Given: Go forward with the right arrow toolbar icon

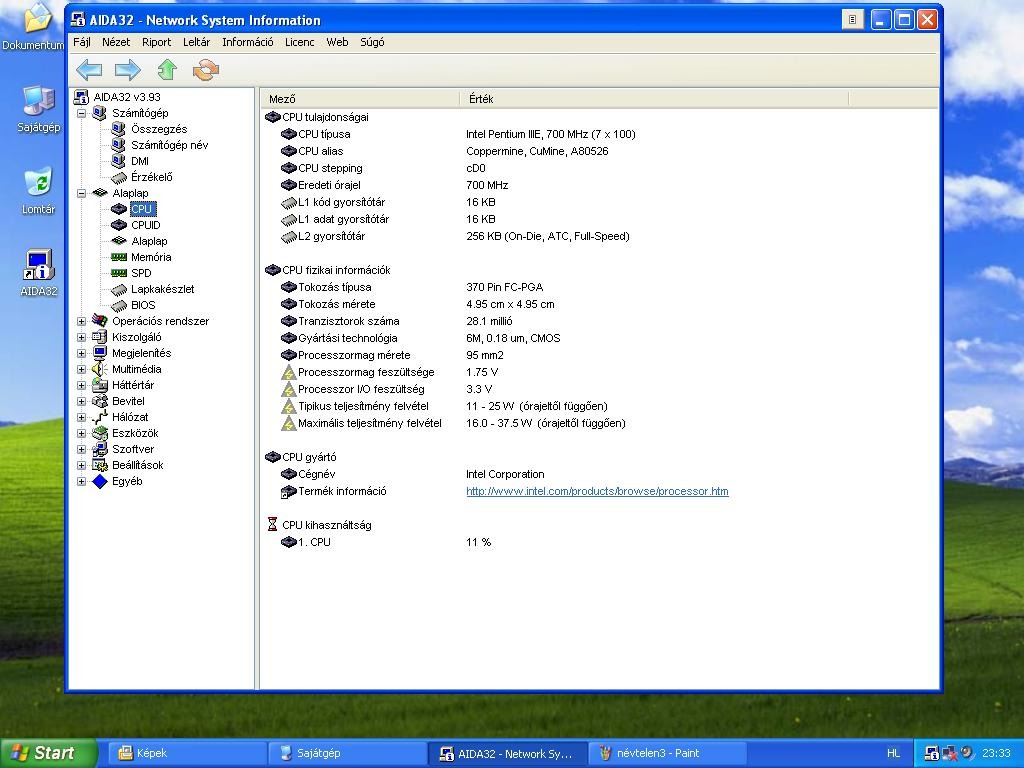Looking at the screenshot, I should (x=128, y=69).
